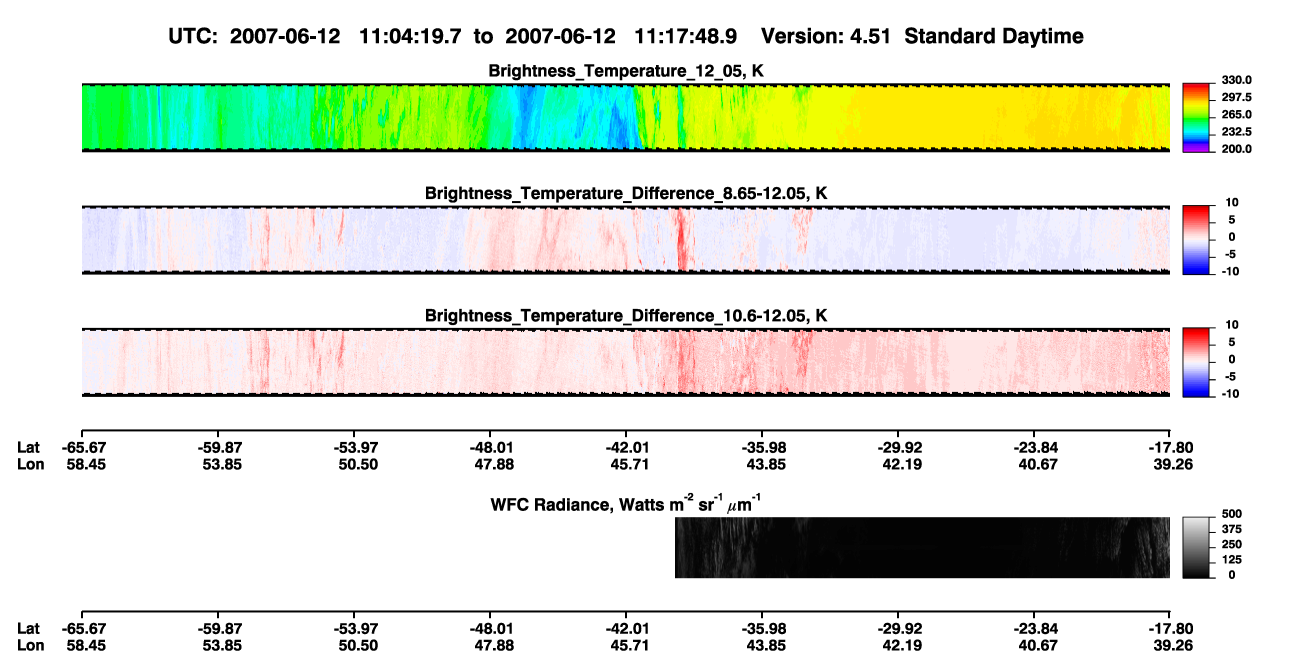The width and height of the screenshot is (1300, 667).
Task: Click the 10 label on the 8.65-12.05 colorbar
Action: (1234, 202)
